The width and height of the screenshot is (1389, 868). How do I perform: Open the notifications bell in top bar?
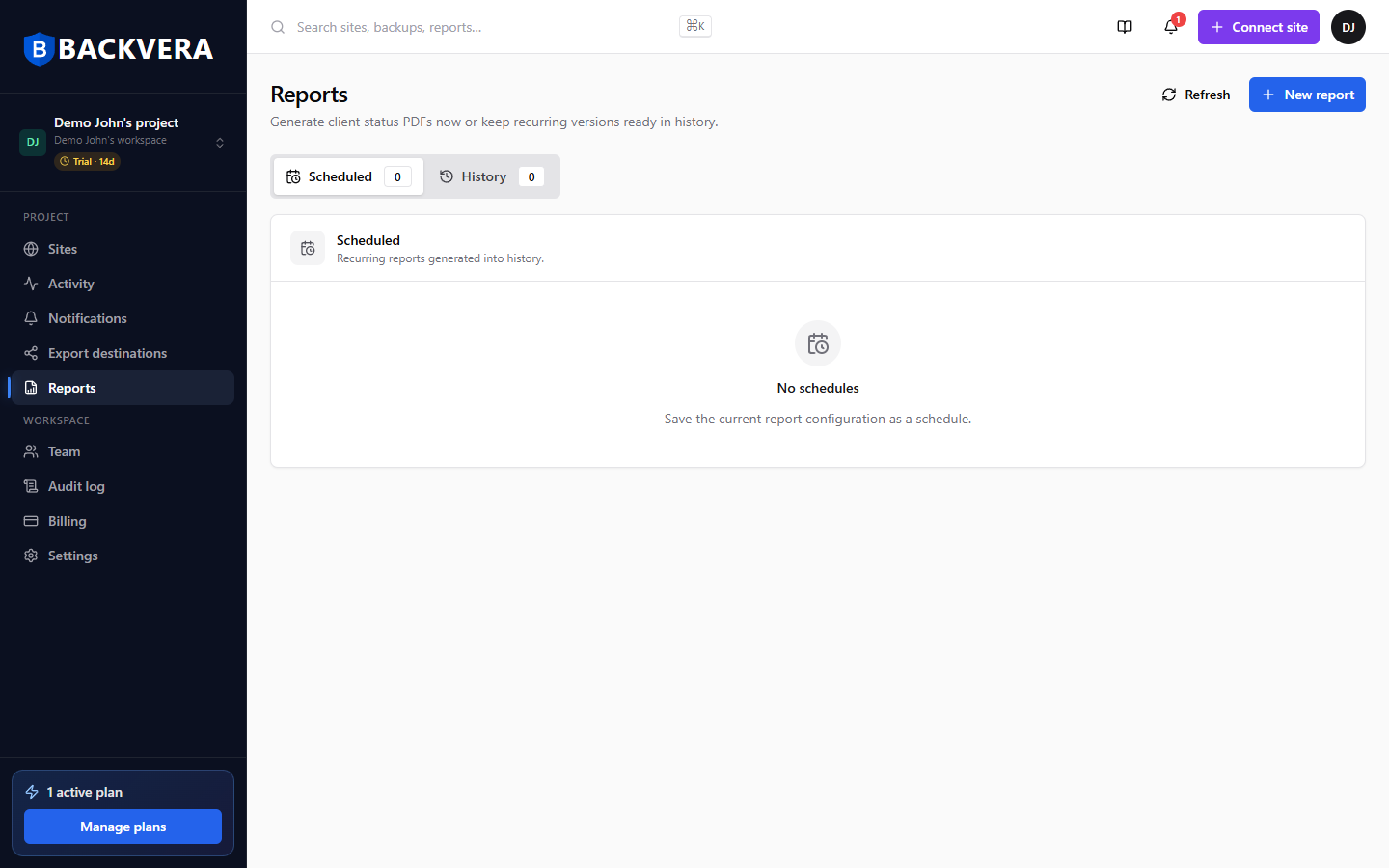point(1171,27)
